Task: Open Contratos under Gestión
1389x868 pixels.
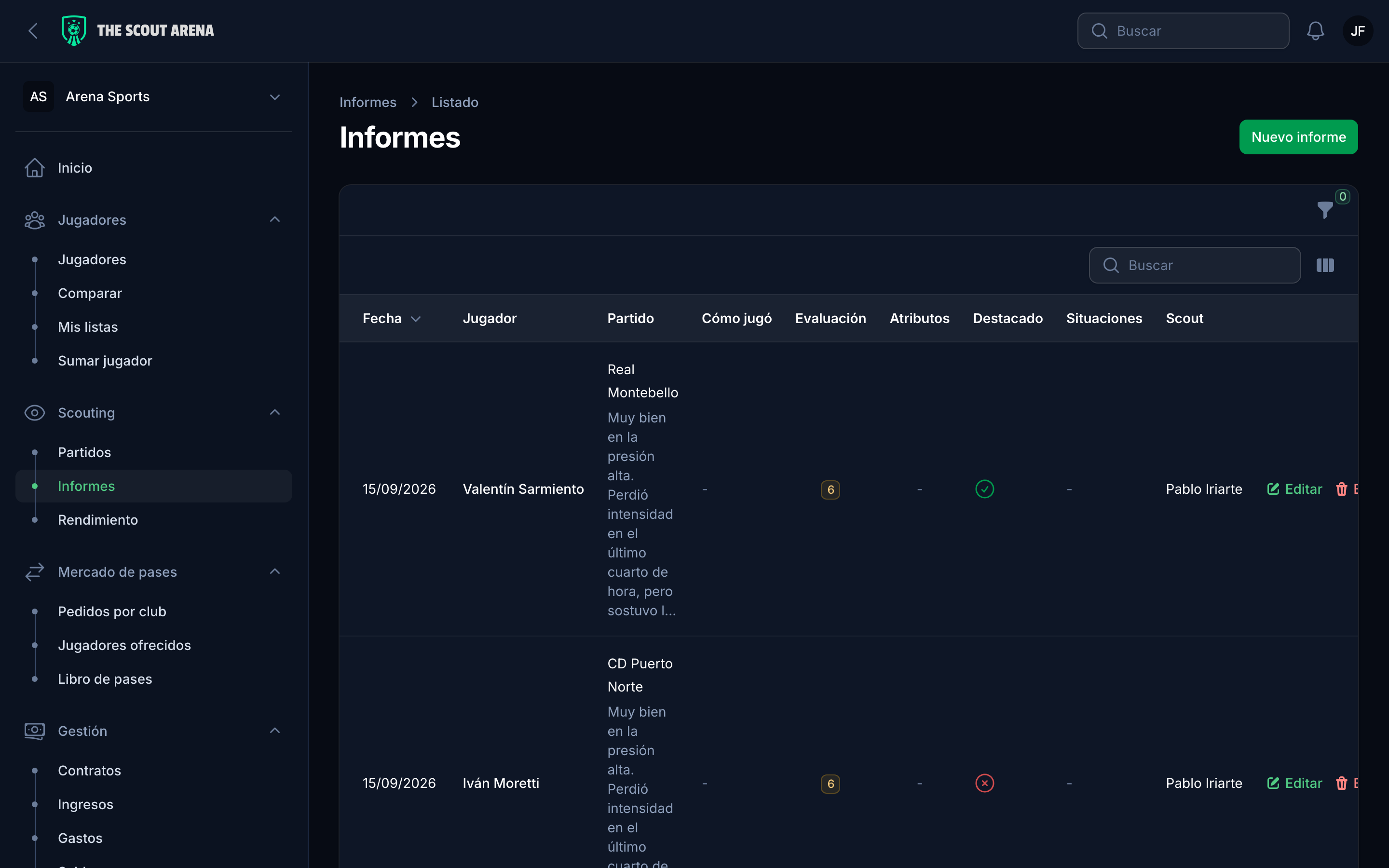Action: click(x=154, y=771)
